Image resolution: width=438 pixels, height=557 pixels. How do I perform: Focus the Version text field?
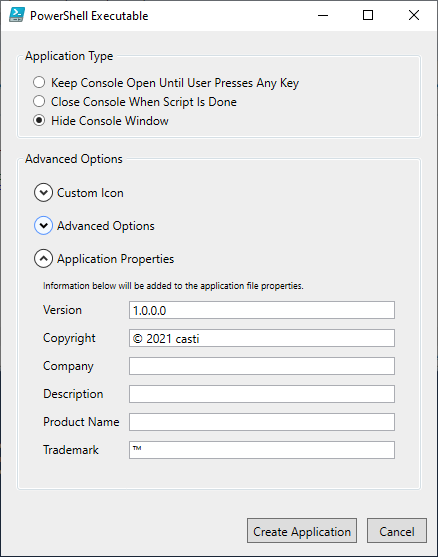click(x=262, y=310)
